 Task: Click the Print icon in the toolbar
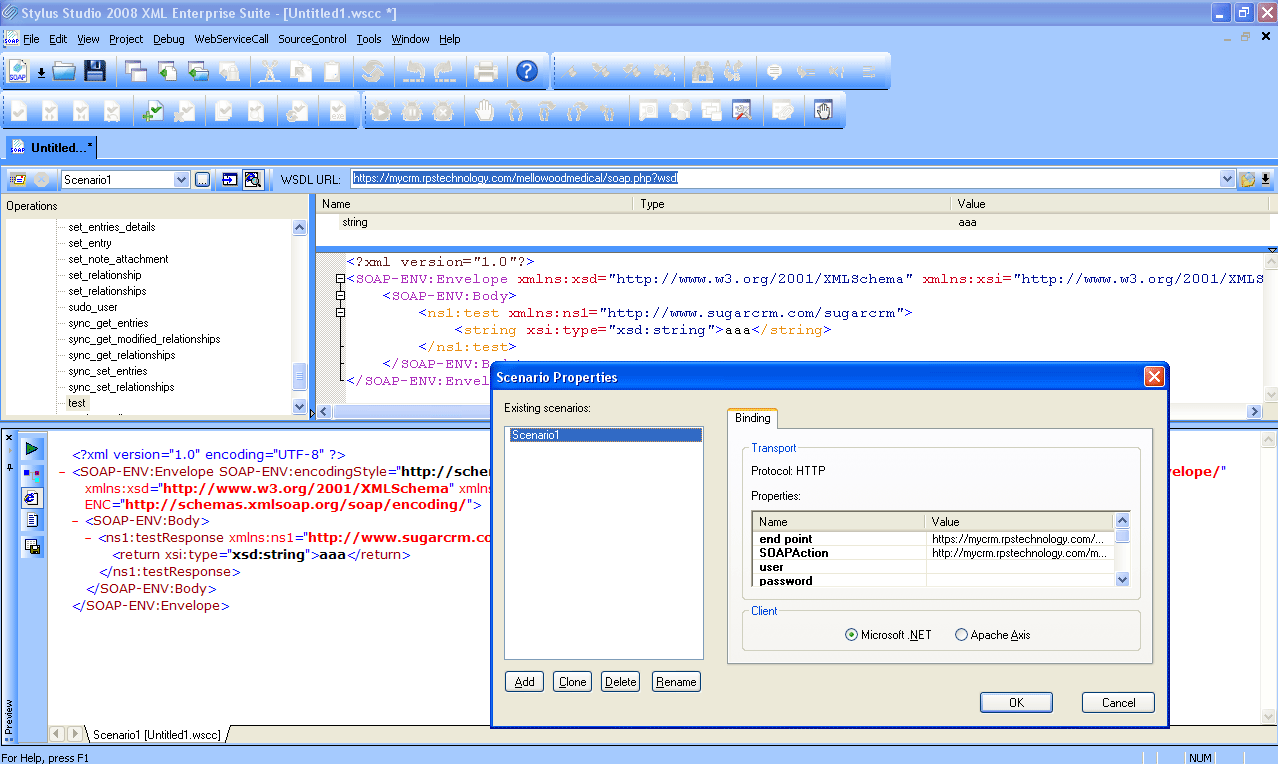[x=486, y=71]
